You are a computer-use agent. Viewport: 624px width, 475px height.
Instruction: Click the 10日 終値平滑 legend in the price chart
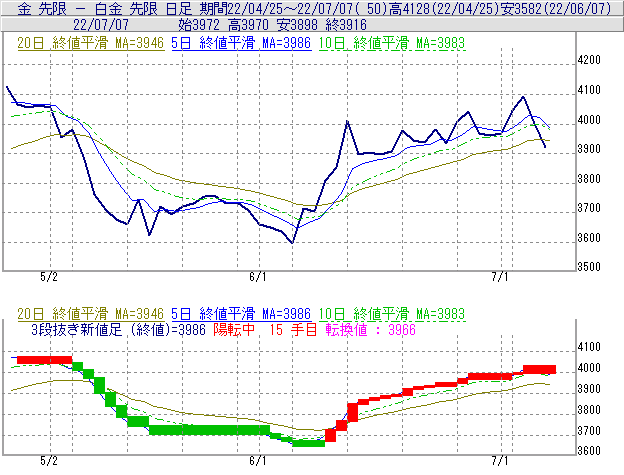(x=392, y=43)
